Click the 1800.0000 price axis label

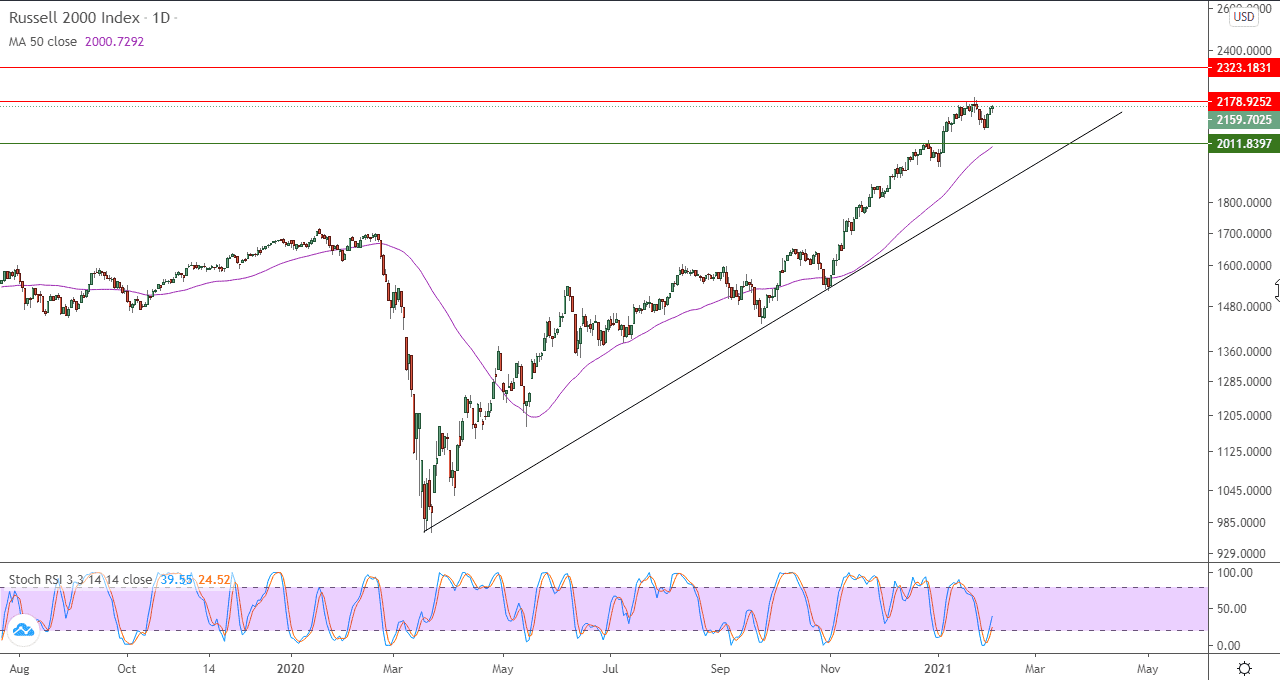point(1243,203)
